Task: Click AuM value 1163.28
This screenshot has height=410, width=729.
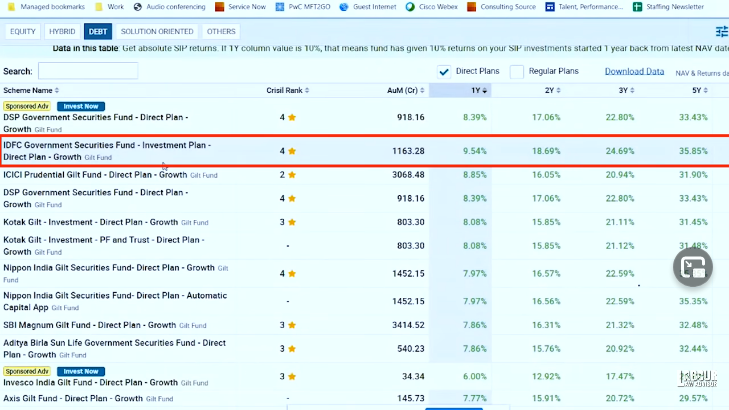Action: 408,151
